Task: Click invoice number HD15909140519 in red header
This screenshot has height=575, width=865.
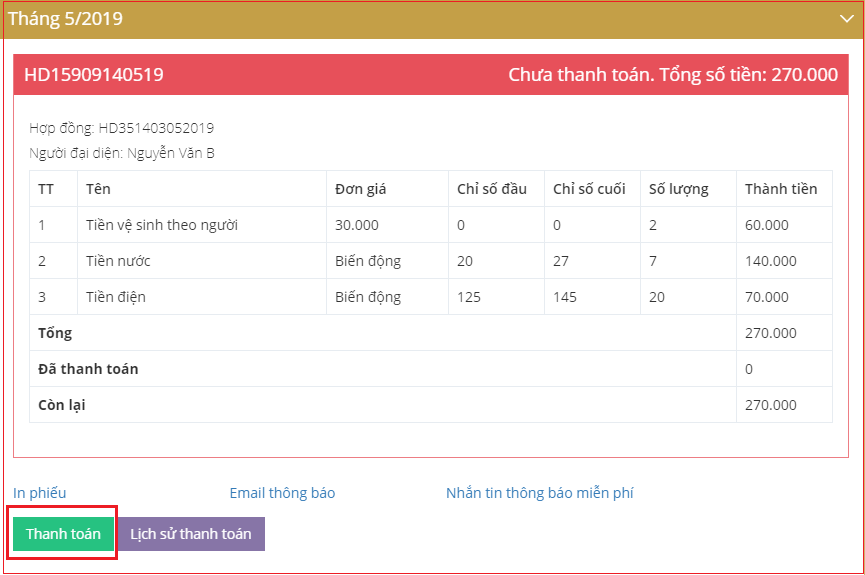Action: (94, 75)
